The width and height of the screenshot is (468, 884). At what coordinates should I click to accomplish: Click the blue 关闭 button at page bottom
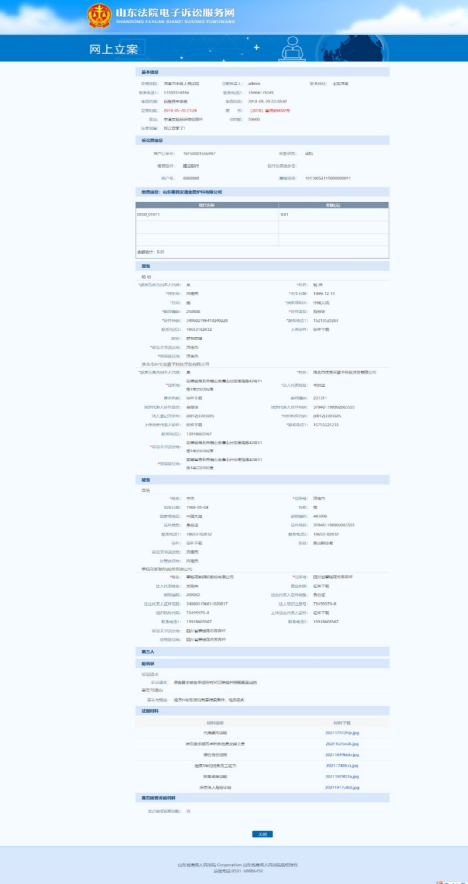tap(262, 834)
